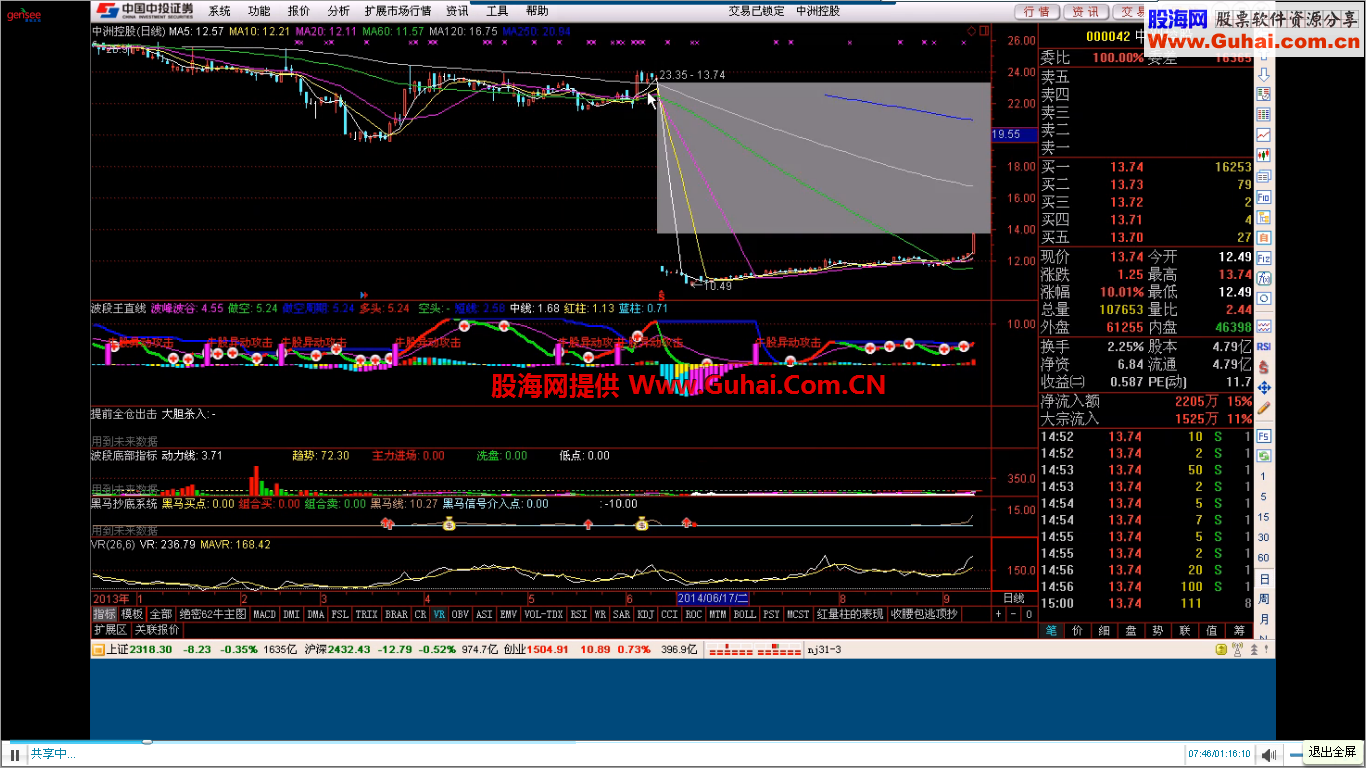Select the 日 daily period button
The height and width of the screenshot is (768, 1366).
coord(1264,579)
